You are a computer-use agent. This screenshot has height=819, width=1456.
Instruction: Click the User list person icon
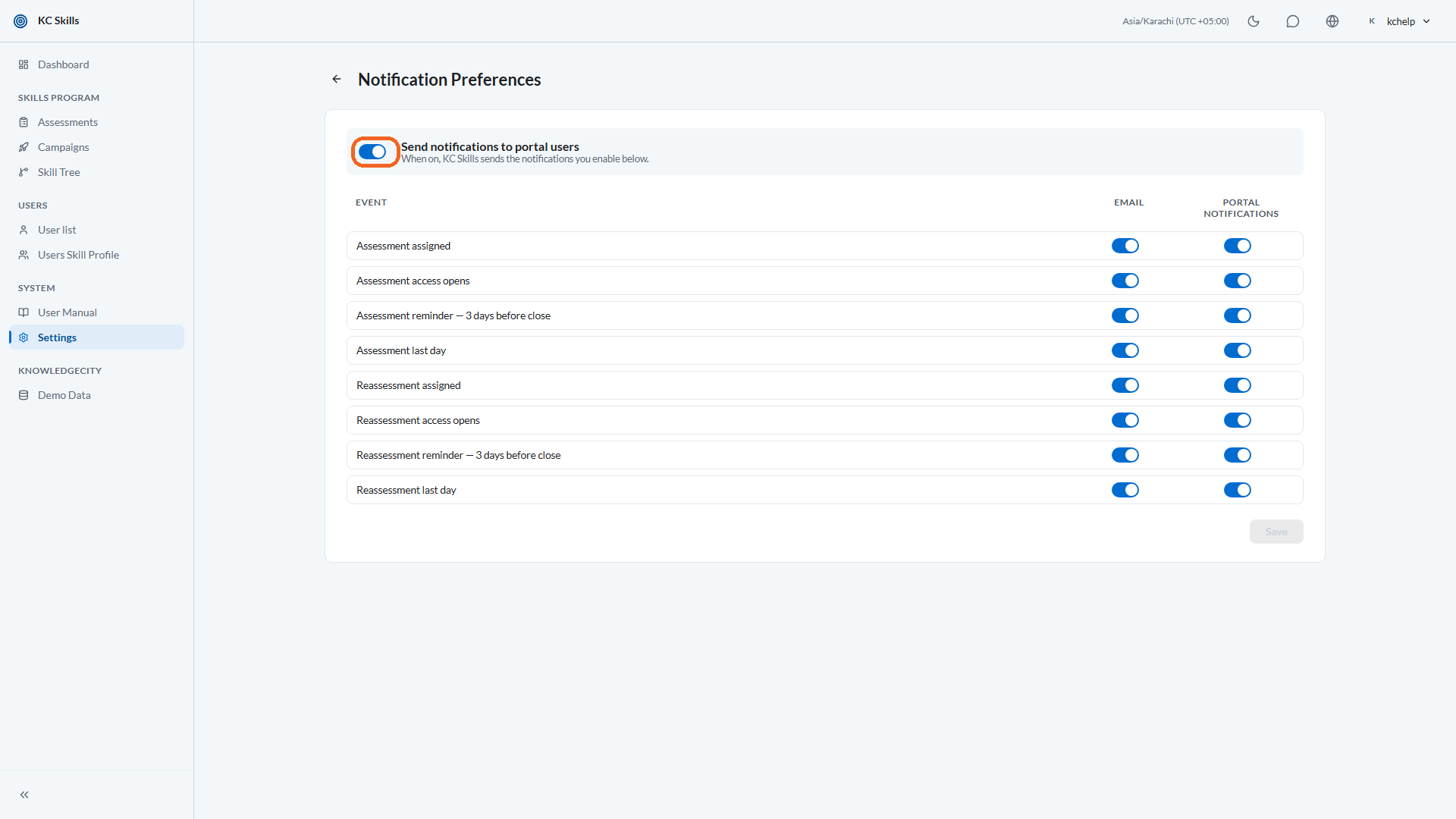(24, 230)
